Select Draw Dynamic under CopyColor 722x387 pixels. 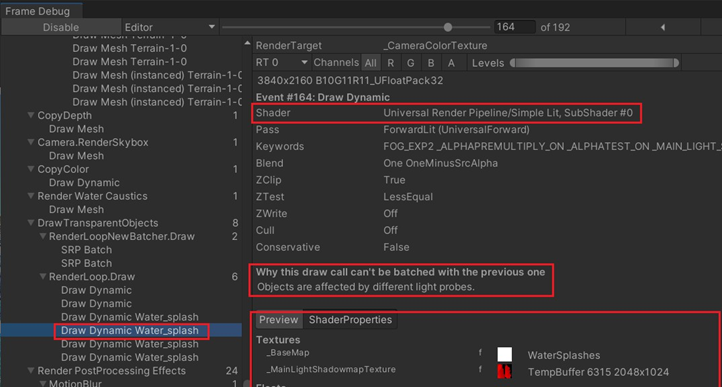pos(84,183)
